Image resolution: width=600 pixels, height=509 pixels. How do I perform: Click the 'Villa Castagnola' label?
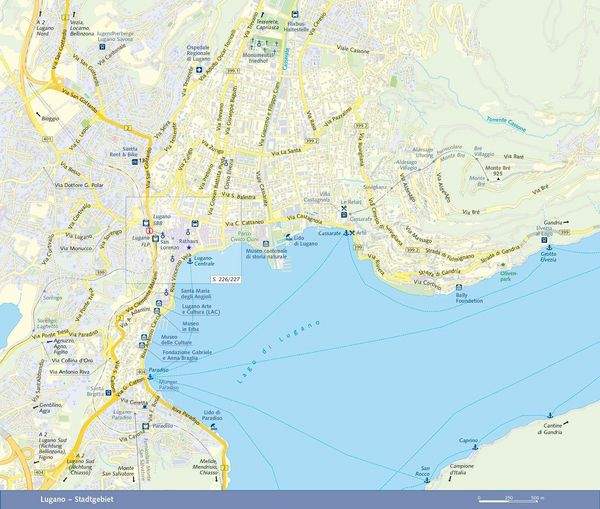coord(317,197)
